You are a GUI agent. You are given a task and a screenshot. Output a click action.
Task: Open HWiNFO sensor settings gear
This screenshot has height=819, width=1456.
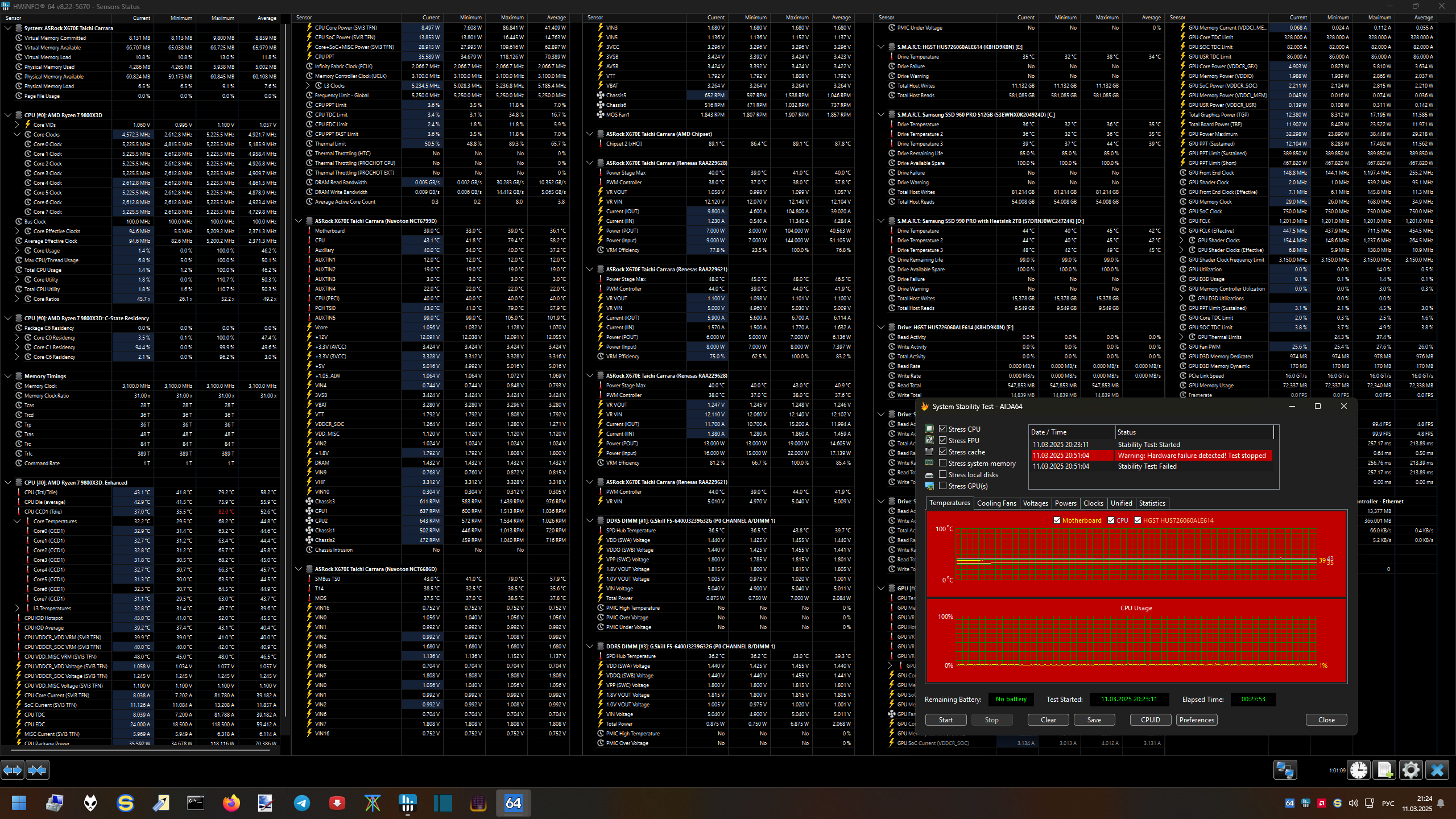click(x=1410, y=770)
